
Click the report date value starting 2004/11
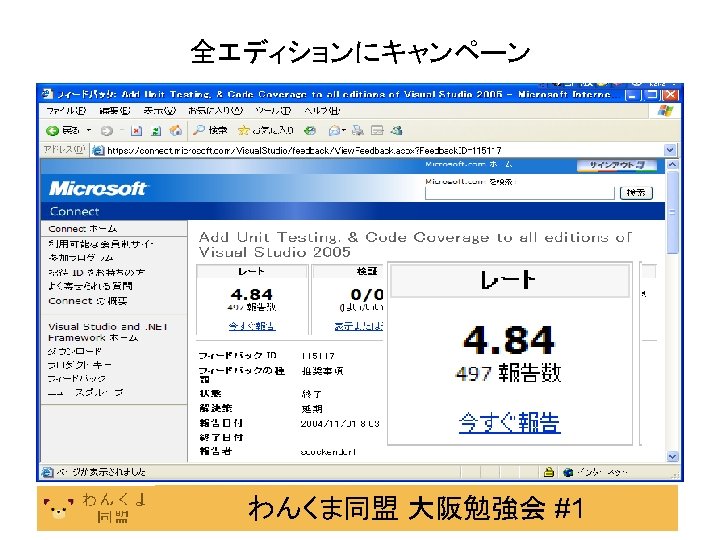click(x=340, y=423)
